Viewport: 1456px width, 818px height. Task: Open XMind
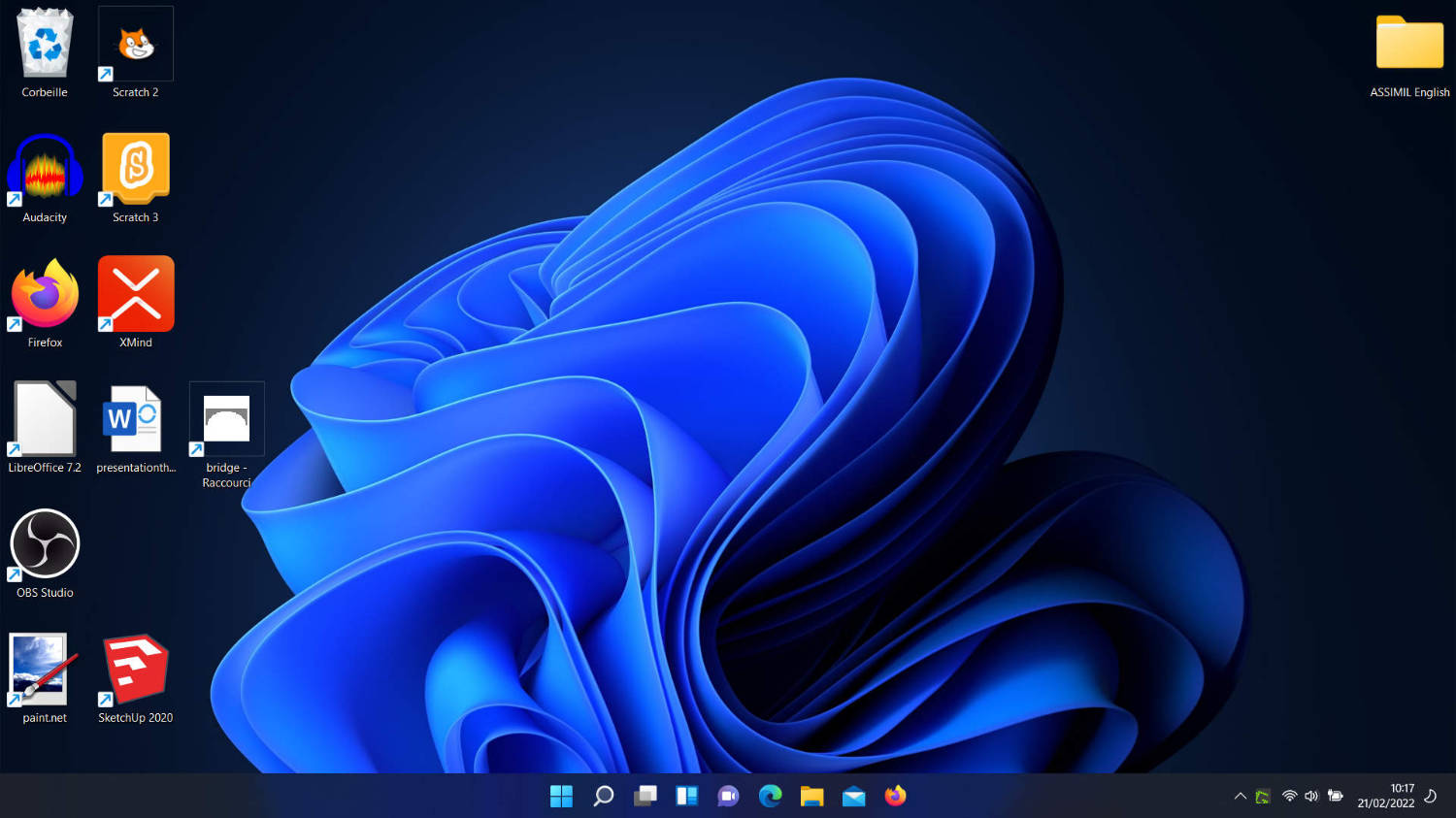click(135, 293)
